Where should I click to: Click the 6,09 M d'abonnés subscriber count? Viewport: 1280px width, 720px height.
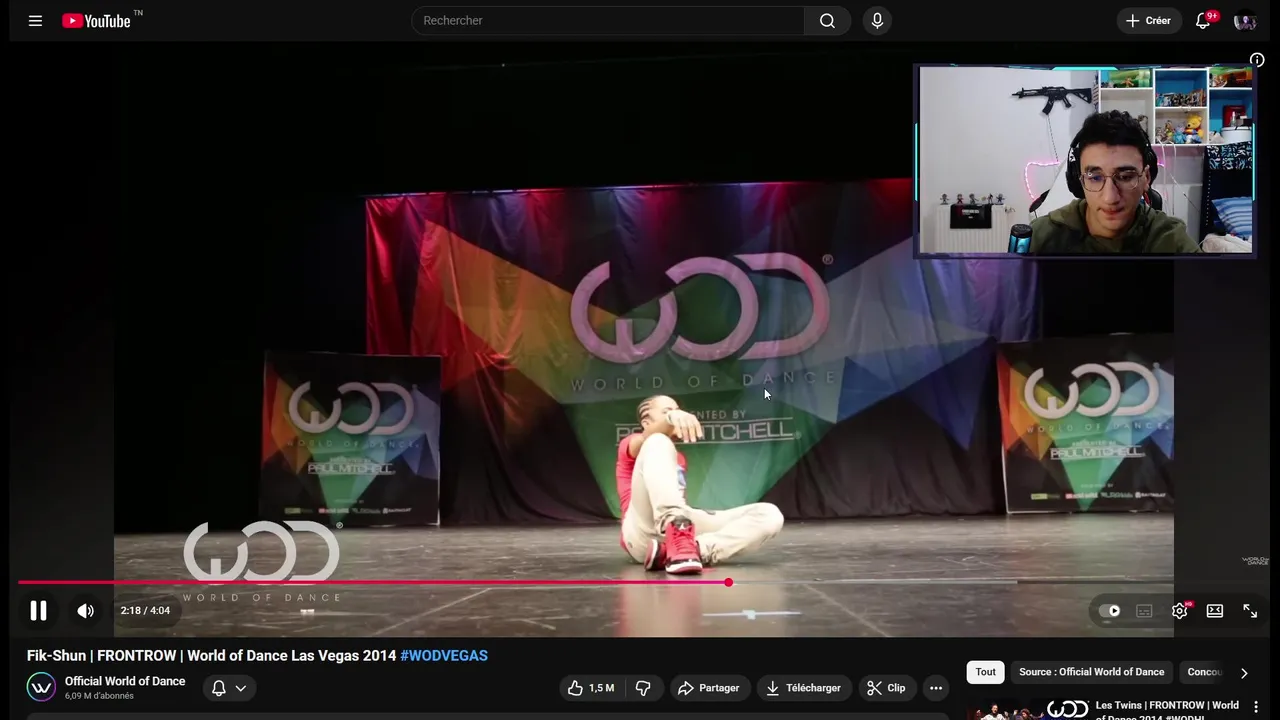pyautogui.click(x=99, y=696)
